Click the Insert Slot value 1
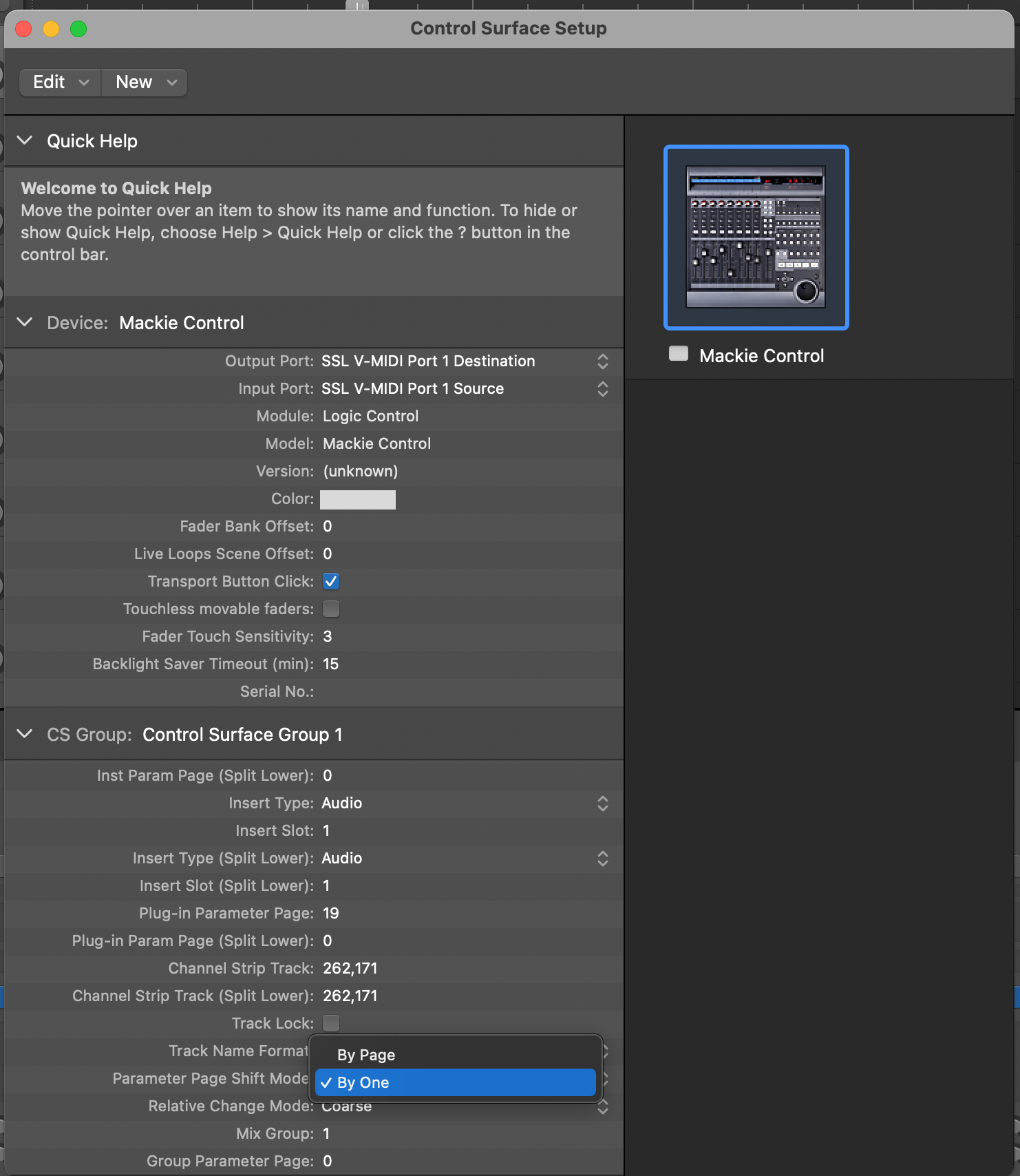This screenshot has height=1176, width=1020. (x=326, y=831)
